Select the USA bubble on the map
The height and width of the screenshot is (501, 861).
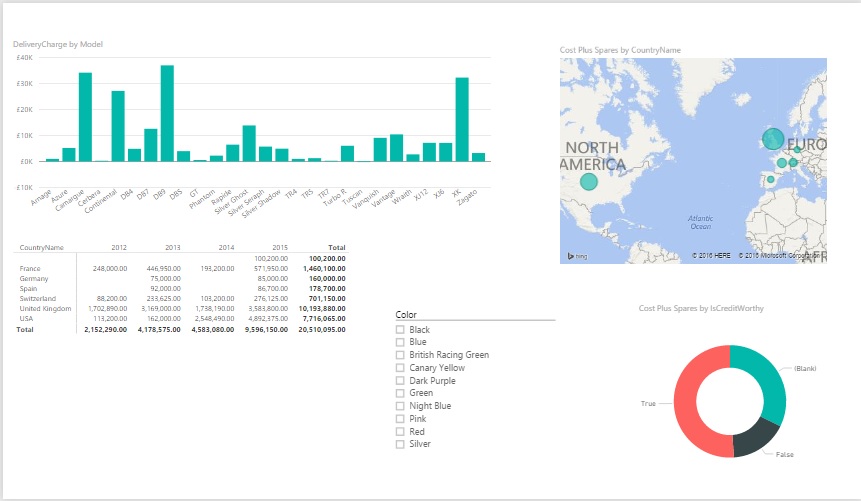click(589, 182)
